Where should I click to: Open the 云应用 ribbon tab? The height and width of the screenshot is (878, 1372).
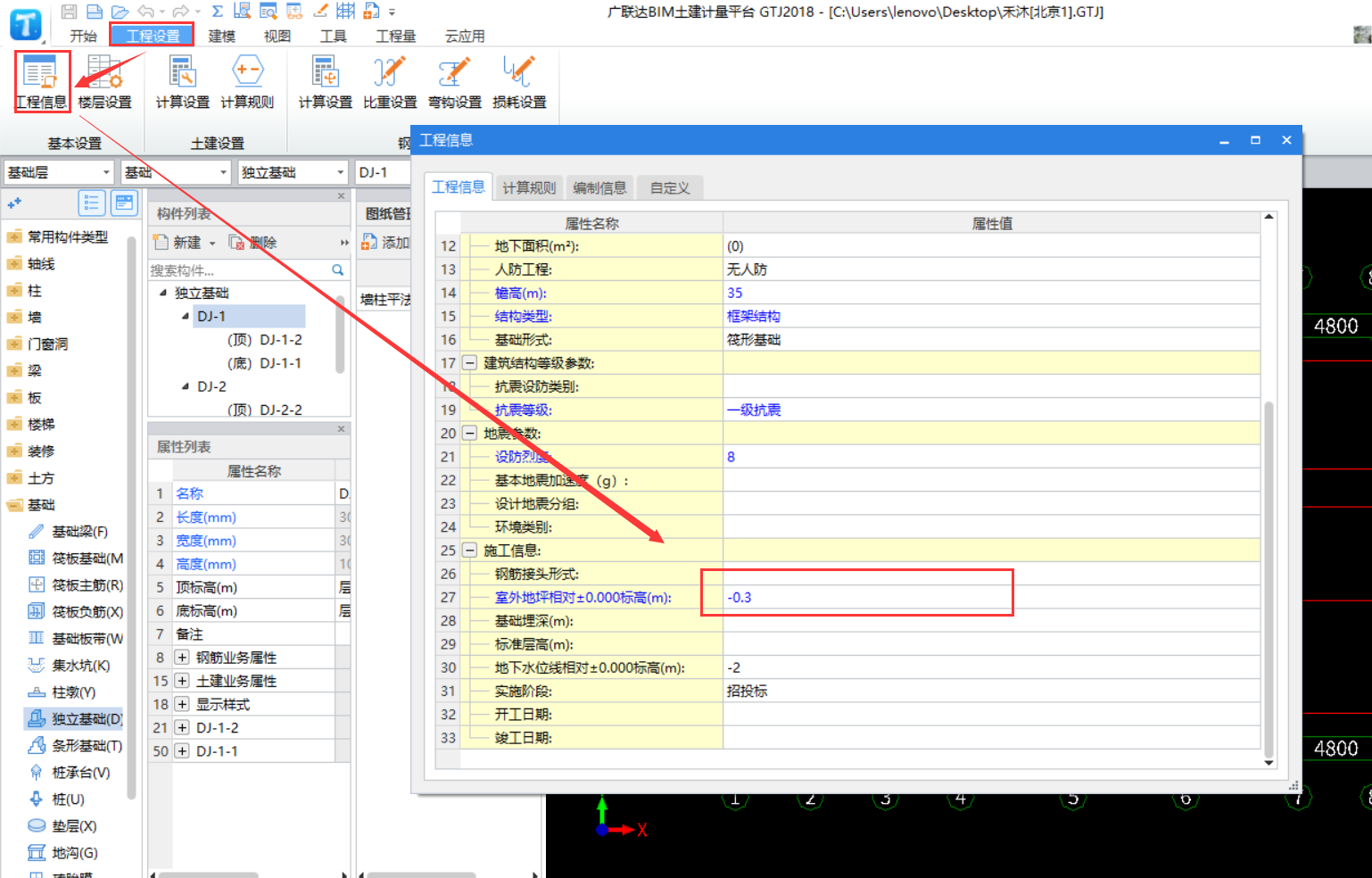pos(465,36)
